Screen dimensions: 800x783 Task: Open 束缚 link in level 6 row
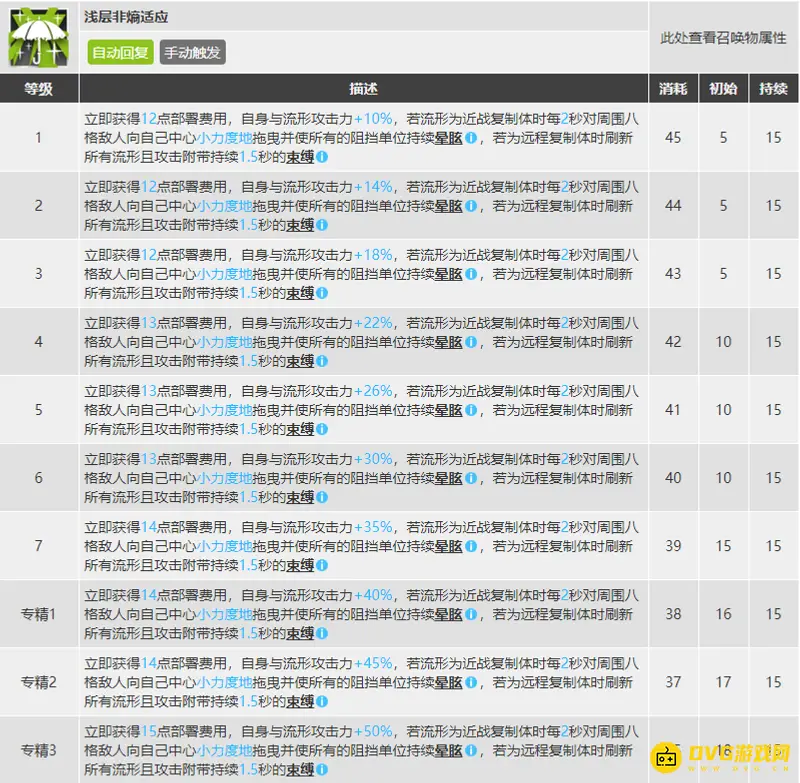pos(300,497)
